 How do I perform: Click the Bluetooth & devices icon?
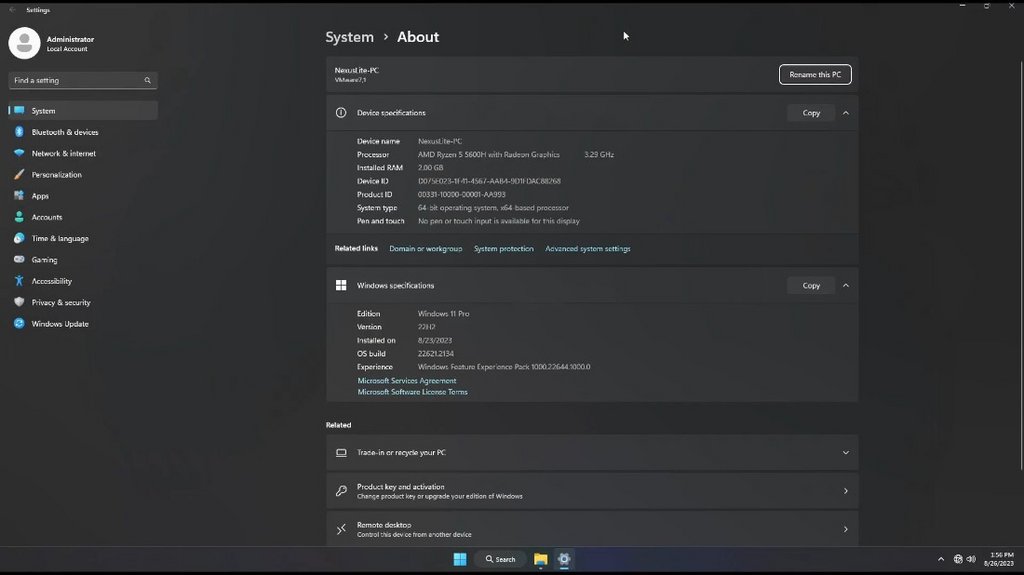pyautogui.click(x=19, y=132)
